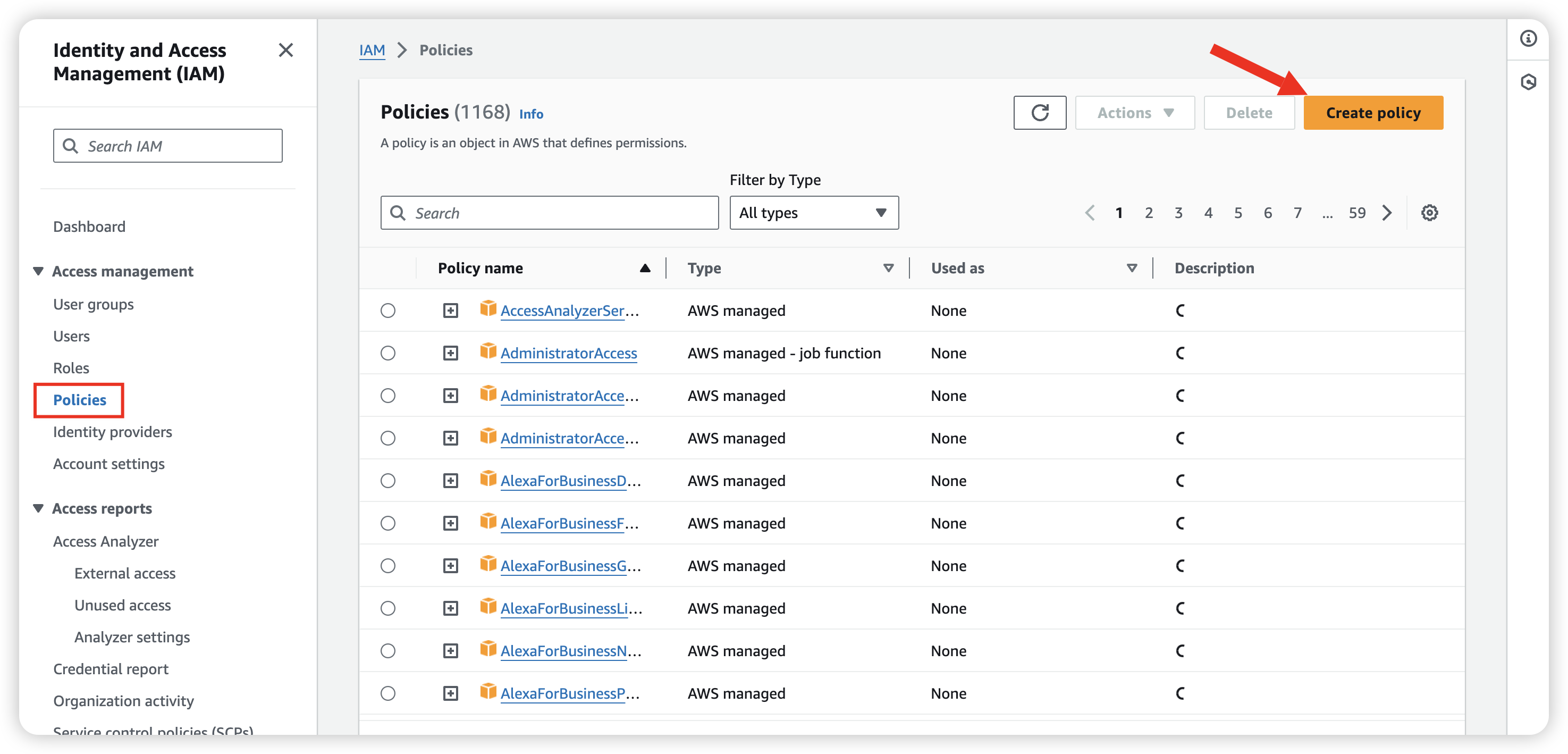Screen dimensions: 1568x754
Task: Expand the AccessAnalyzerSer… policy row
Action: coord(450,311)
